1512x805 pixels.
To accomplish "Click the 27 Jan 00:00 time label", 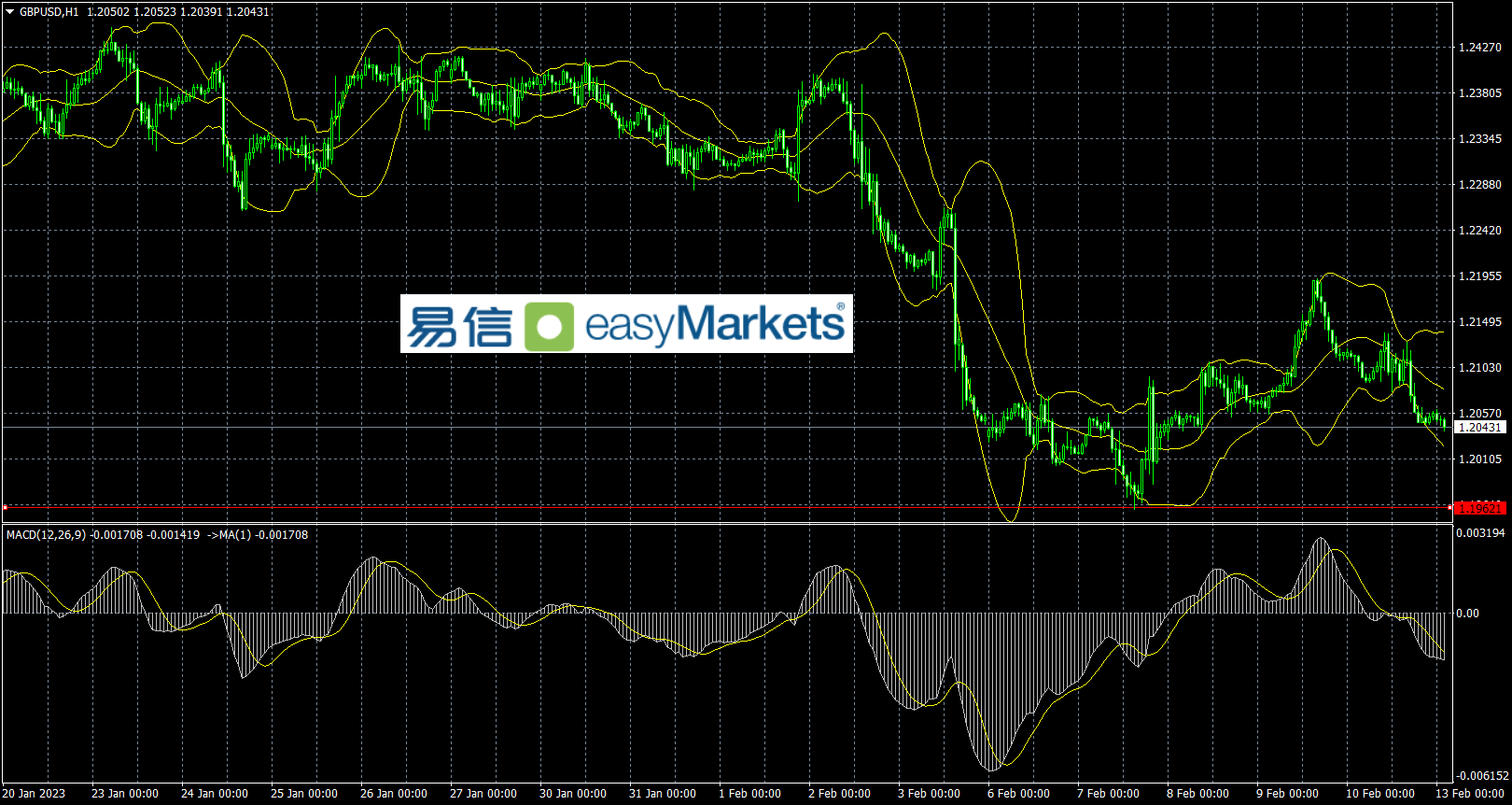I will click(483, 794).
